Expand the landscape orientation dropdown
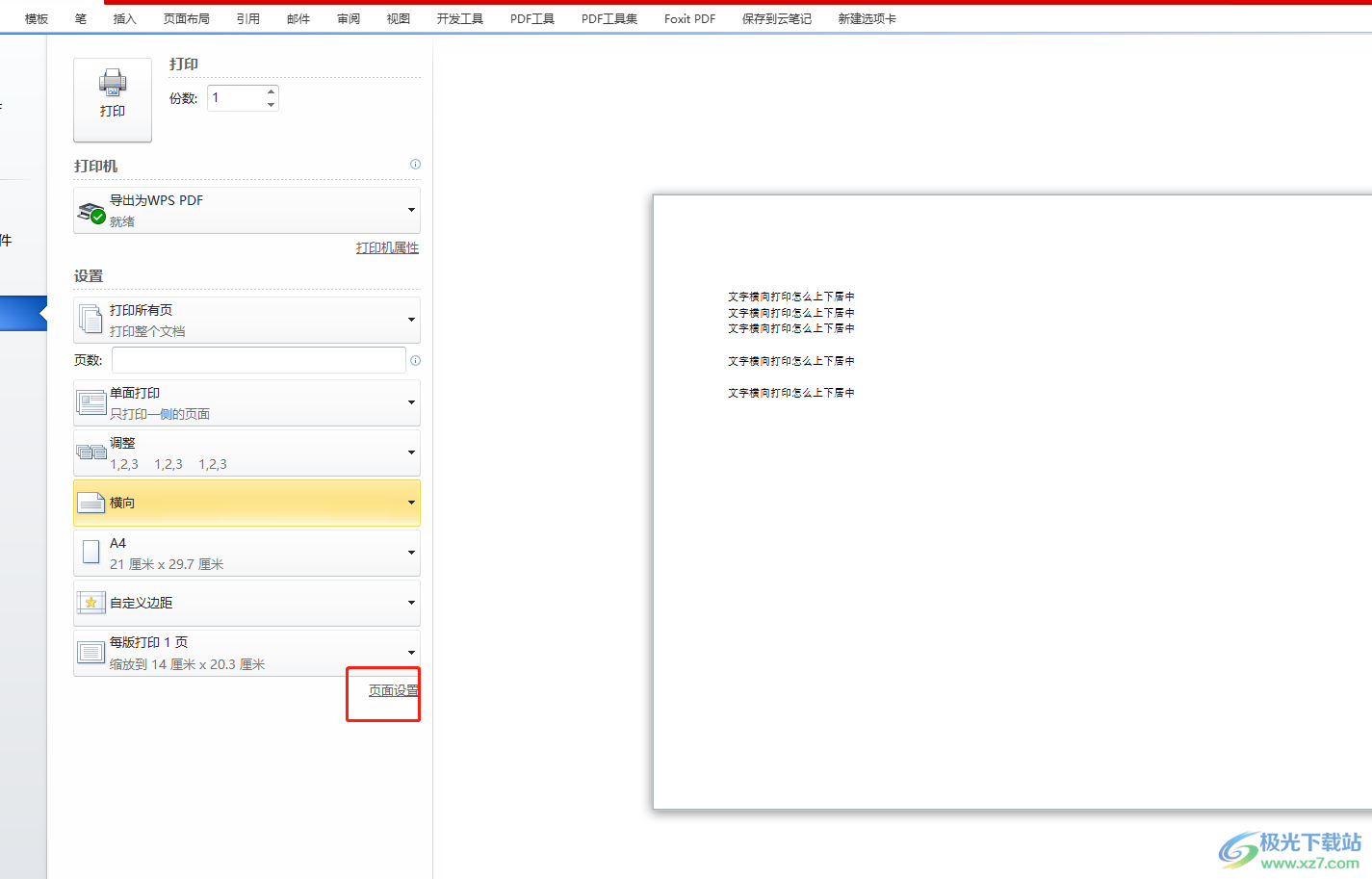1372x879 pixels. pyautogui.click(x=411, y=503)
